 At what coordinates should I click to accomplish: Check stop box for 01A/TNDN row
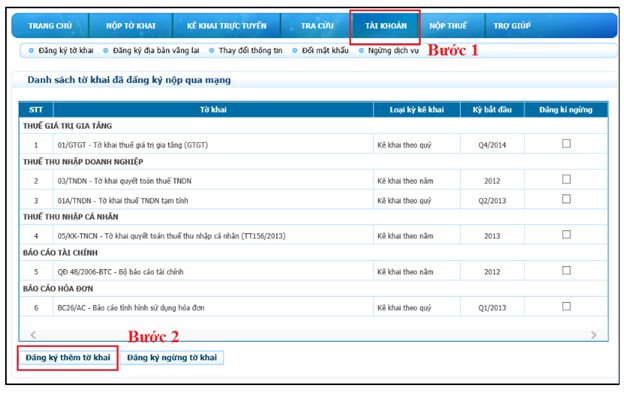566,199
